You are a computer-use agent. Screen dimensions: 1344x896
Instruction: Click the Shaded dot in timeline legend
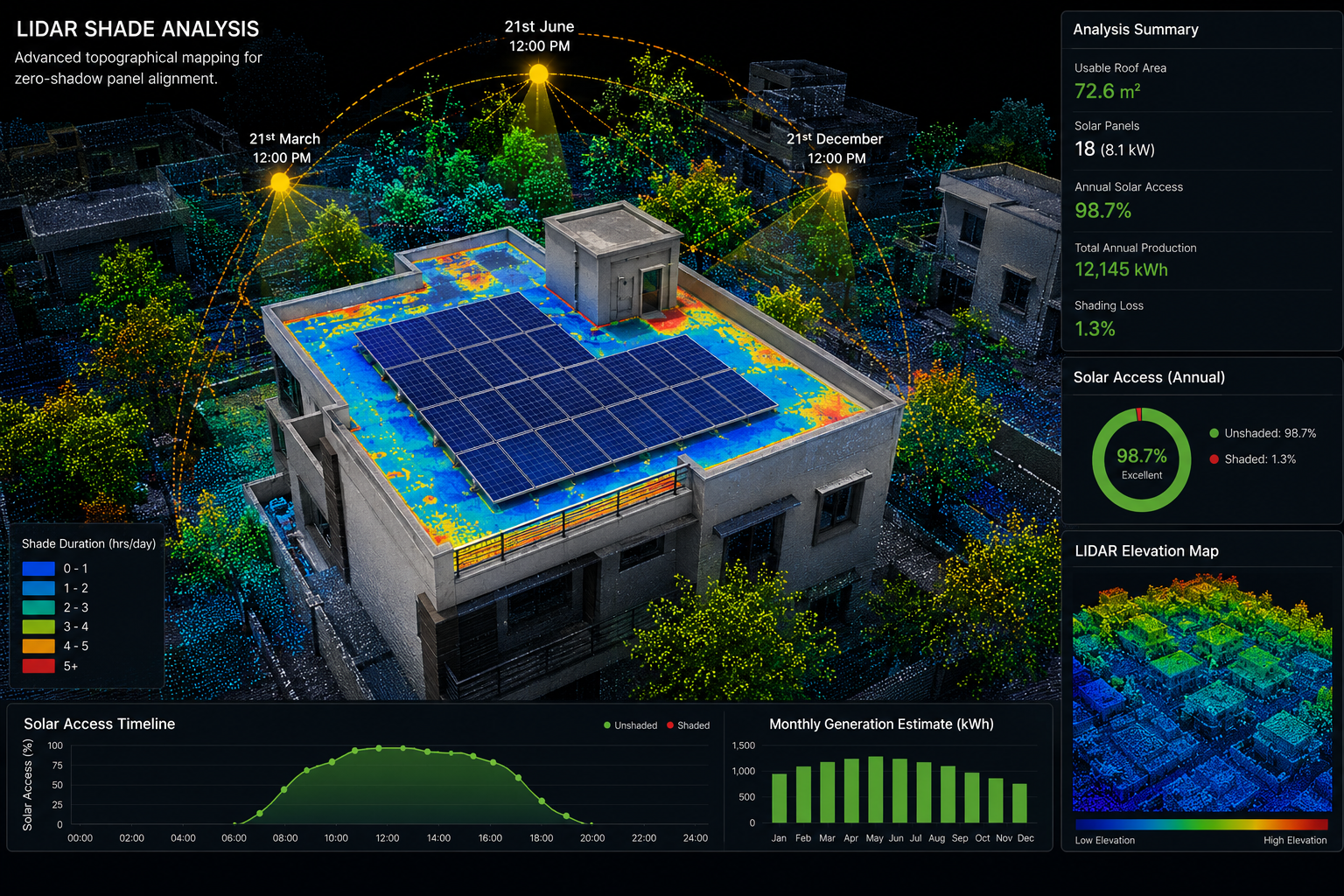coord(670,725)
